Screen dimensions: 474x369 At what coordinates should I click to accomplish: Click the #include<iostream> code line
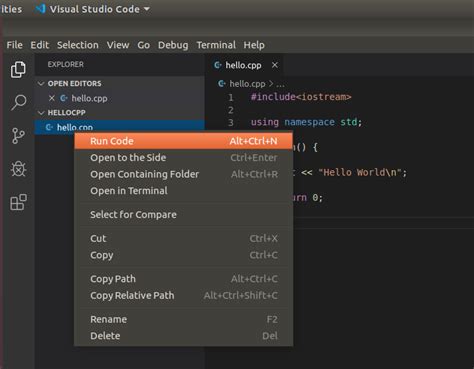[301, 97]
